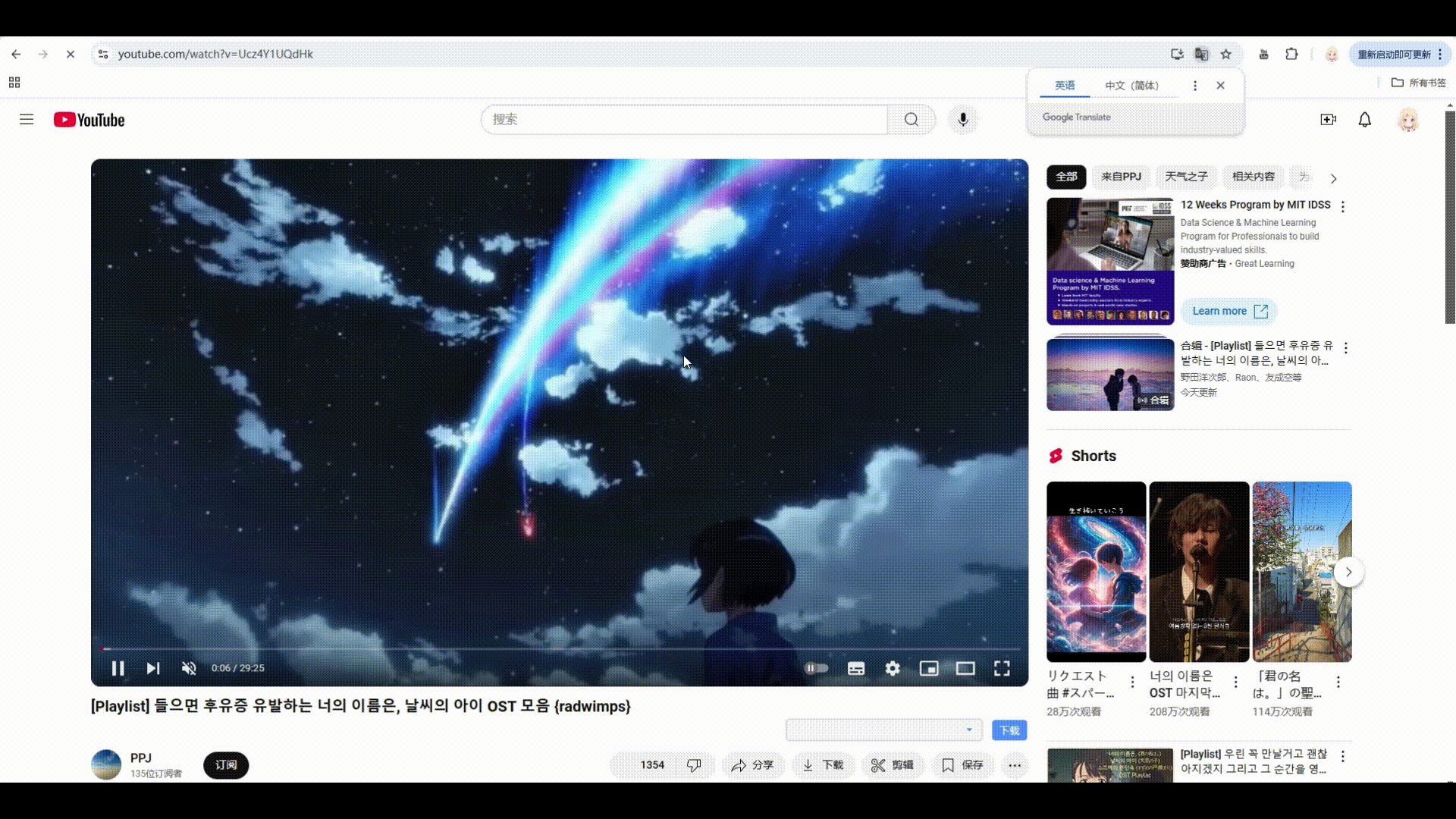Click the YouTube search input field
Screen dimensions: 1456x819
[x=684, y=120]
